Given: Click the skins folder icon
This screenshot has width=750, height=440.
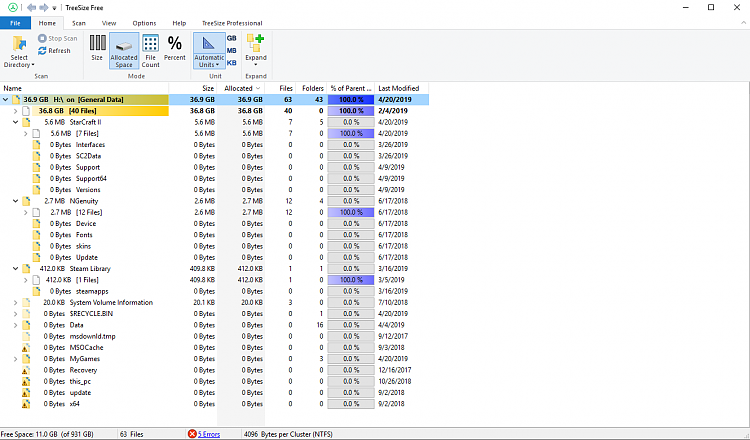Looking at the screenshot, I should pos(36,246).
